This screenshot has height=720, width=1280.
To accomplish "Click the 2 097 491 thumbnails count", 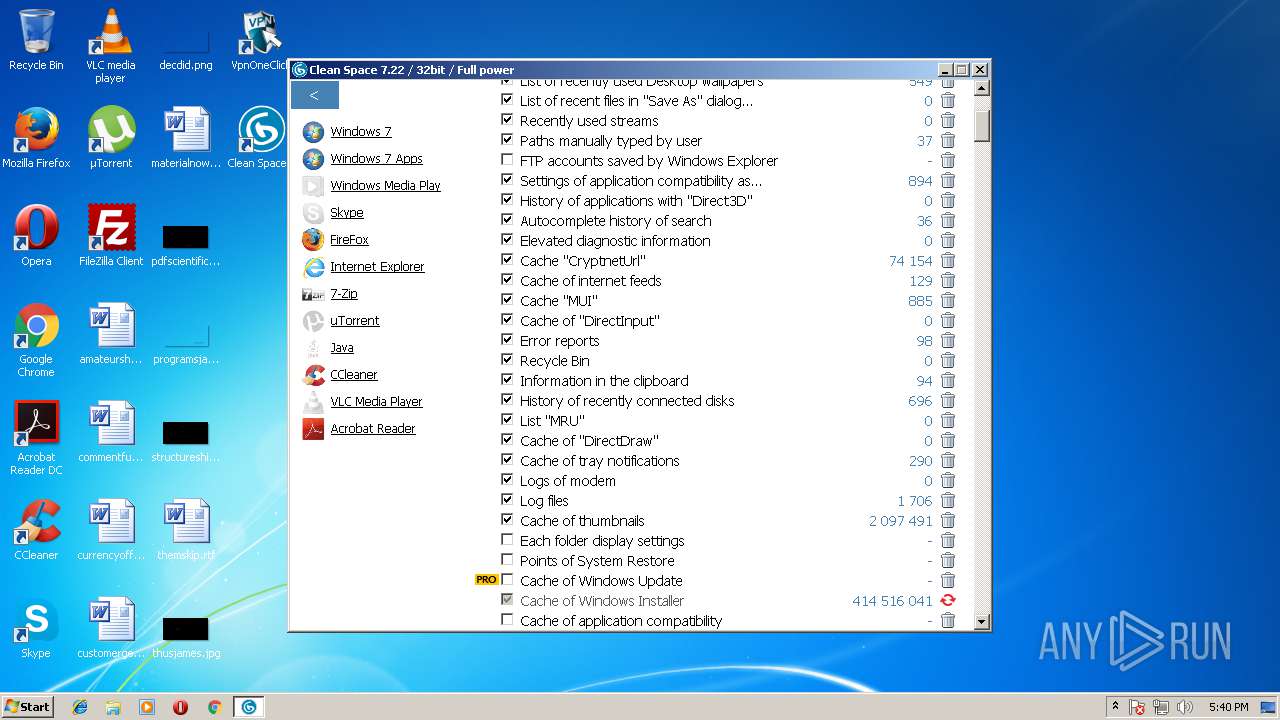I will (901, 521).
